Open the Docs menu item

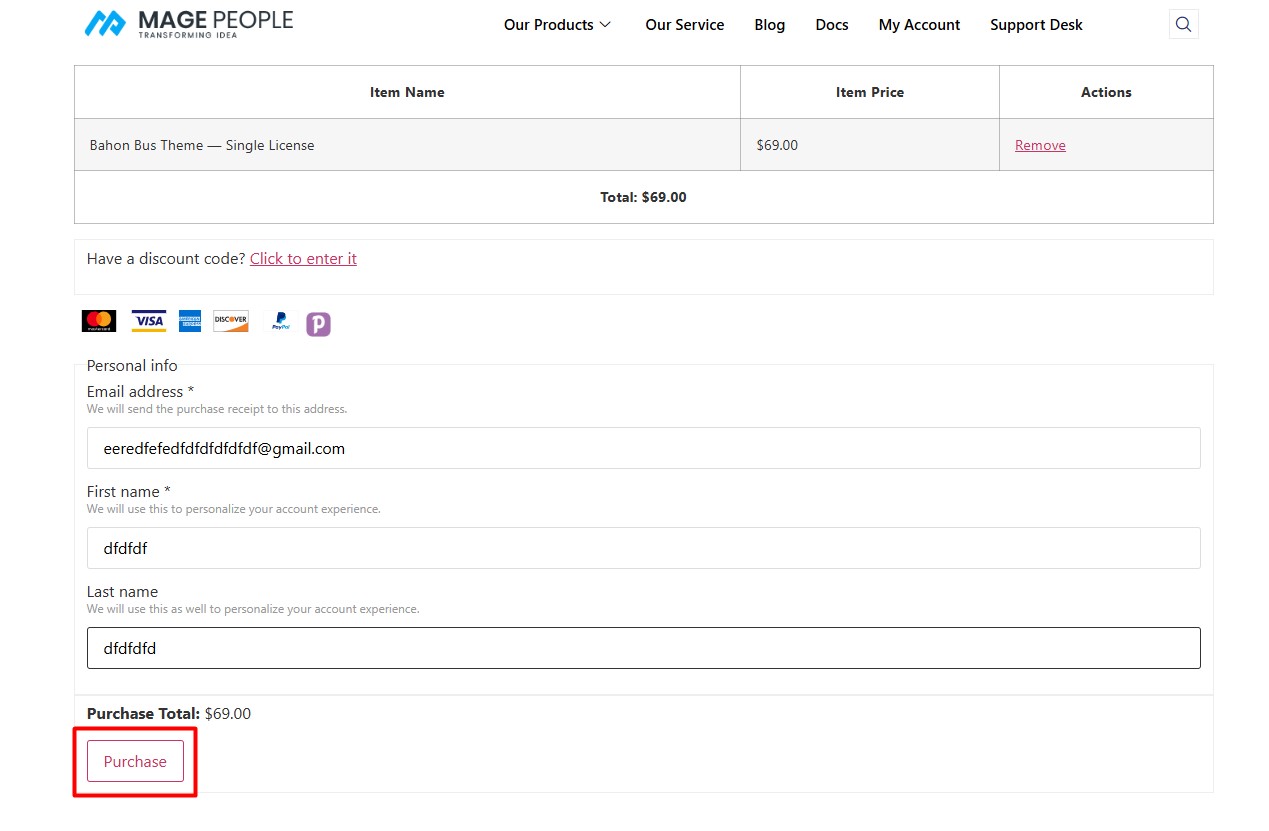tap(832, 25)
